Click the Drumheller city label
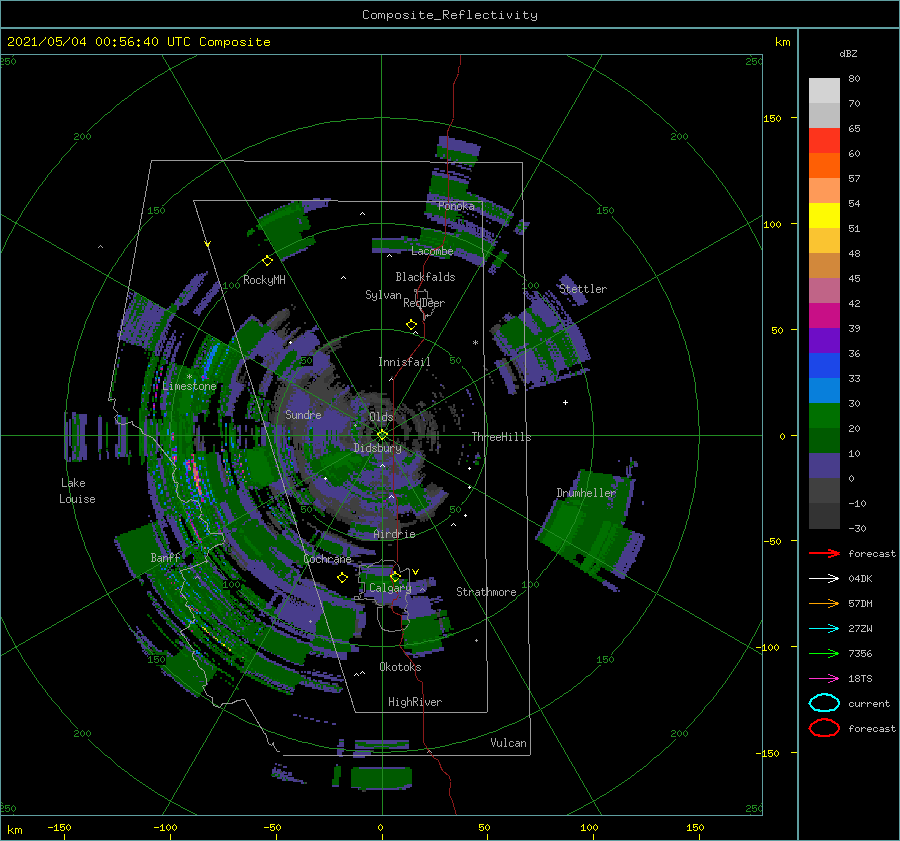Image resolution: width=900 pixels, height=841 pixels. tap(586, 493)
